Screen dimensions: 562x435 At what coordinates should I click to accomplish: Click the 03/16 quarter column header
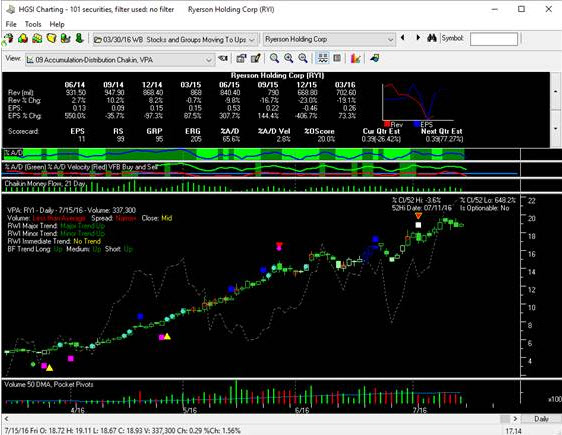(345, 85)
